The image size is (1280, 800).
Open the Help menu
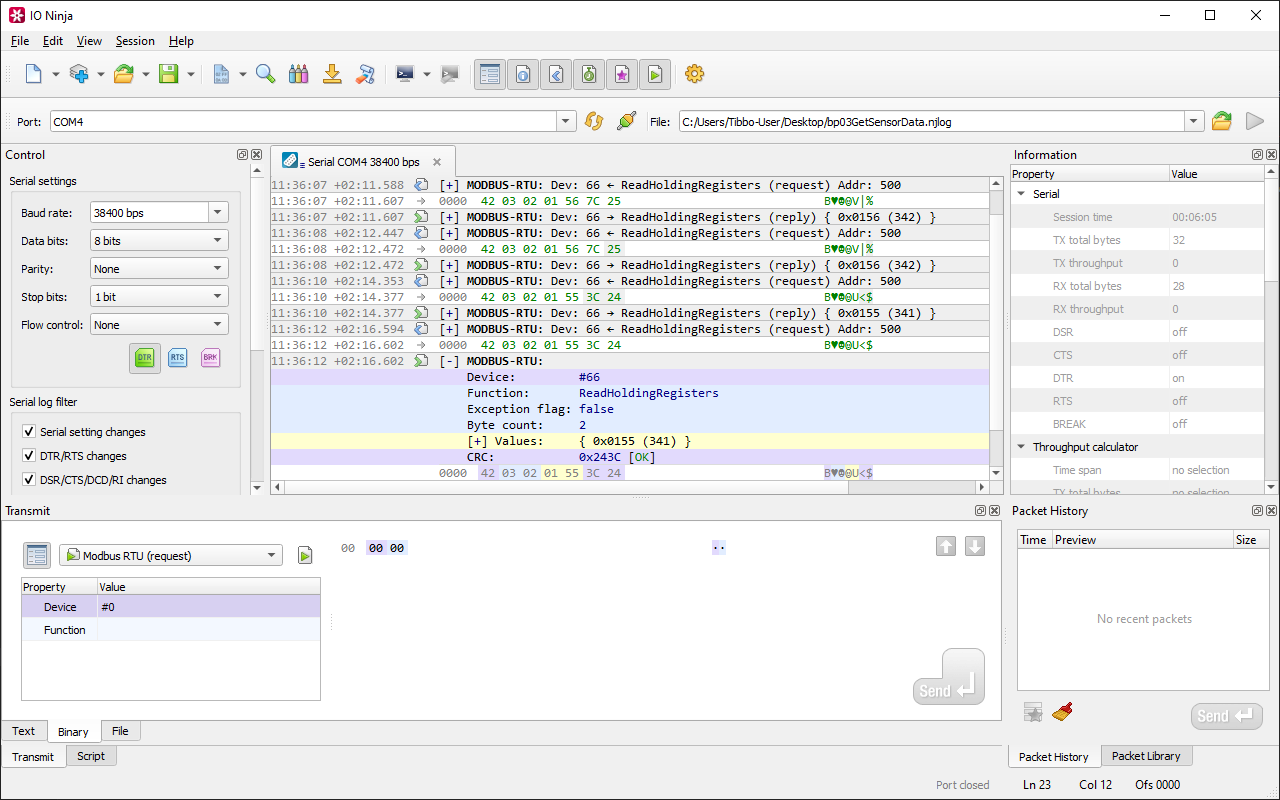click(x=181, y=41)
